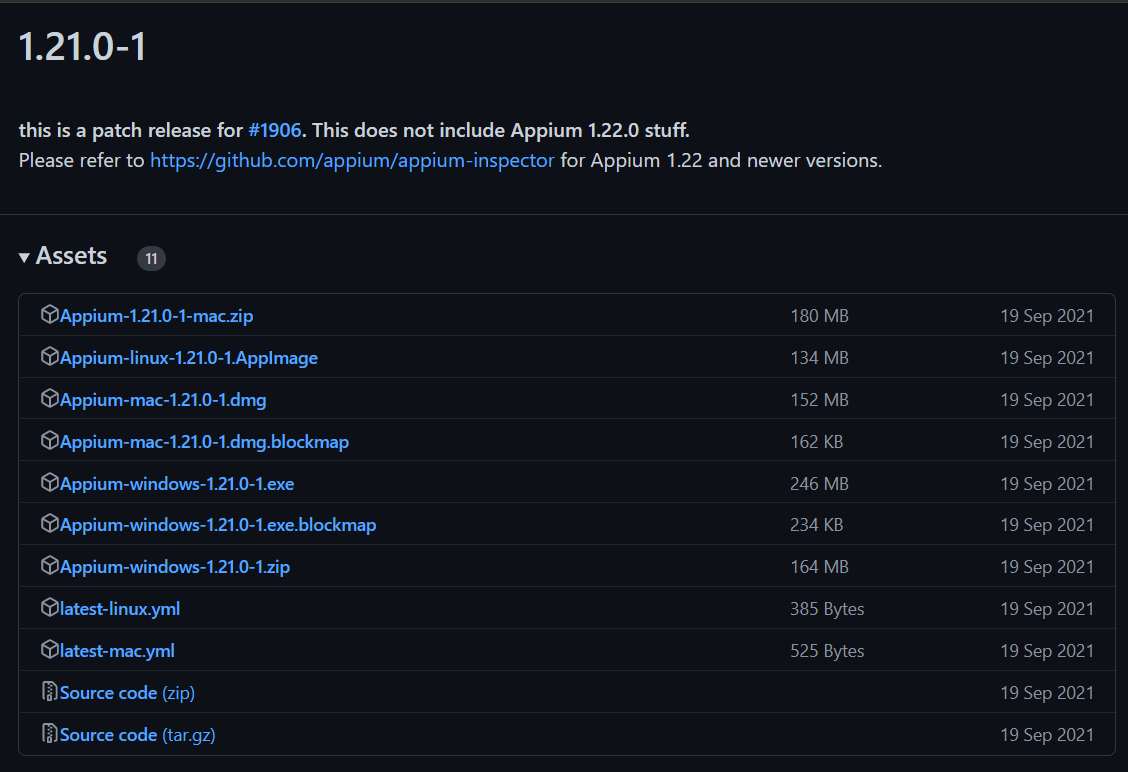Download Appium-mac-1.21.0-1.dmg.blockmap file
Image resolution: width=1128 pixels, height=772 pixels.
coord(204,442)
